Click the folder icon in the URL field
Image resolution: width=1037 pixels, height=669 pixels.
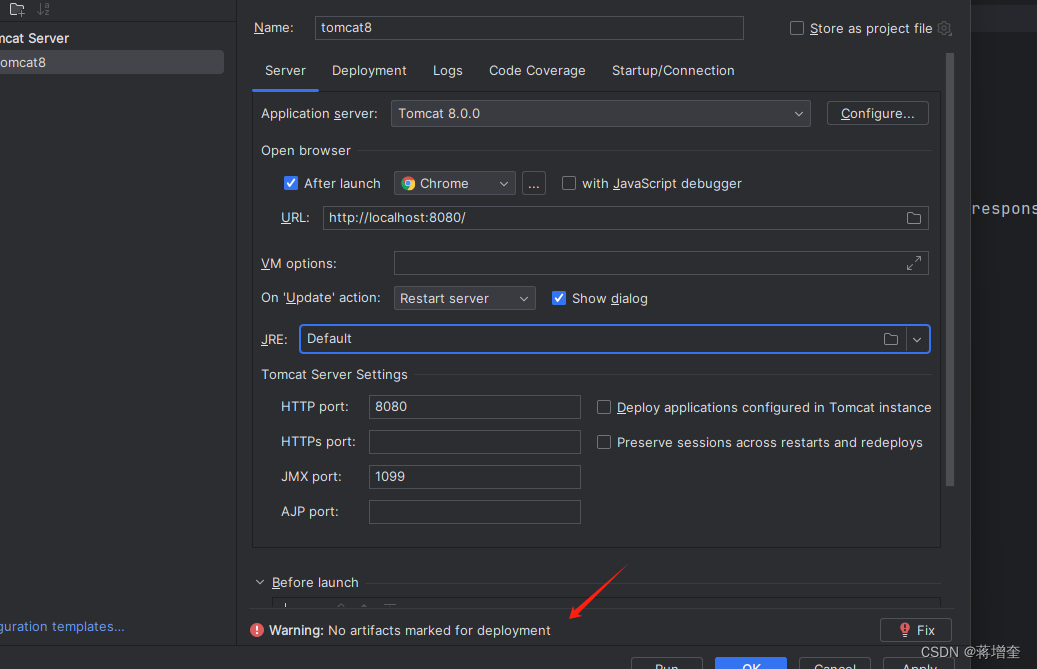tap(913, 218)
